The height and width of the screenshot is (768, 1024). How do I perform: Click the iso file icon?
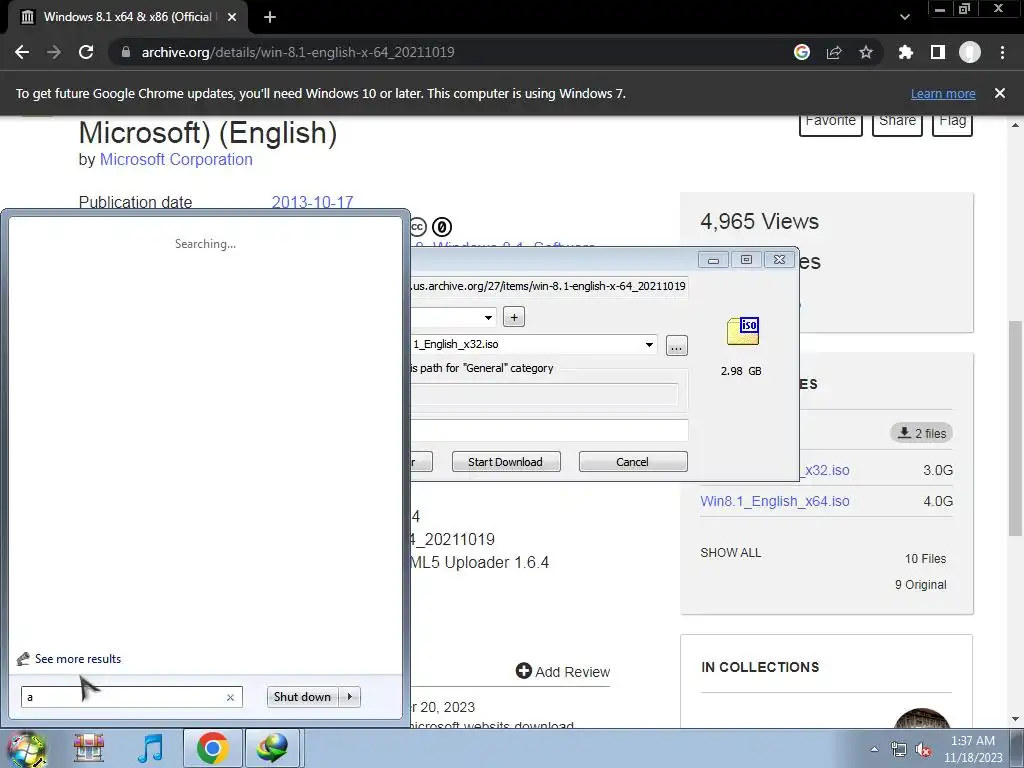click(743, 331)
